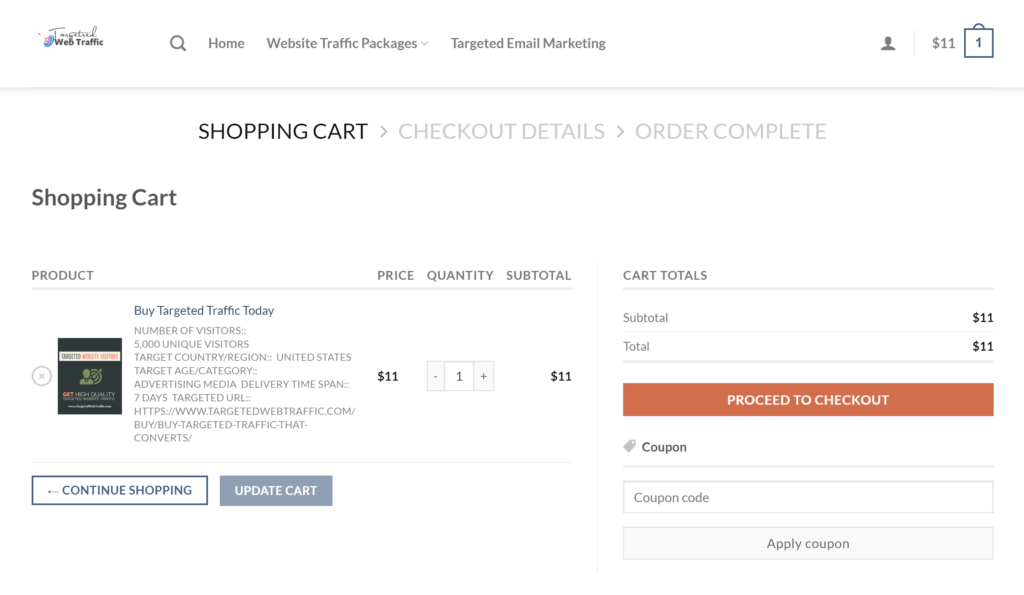Click the SUBTOTAL column header

(539, 276)
